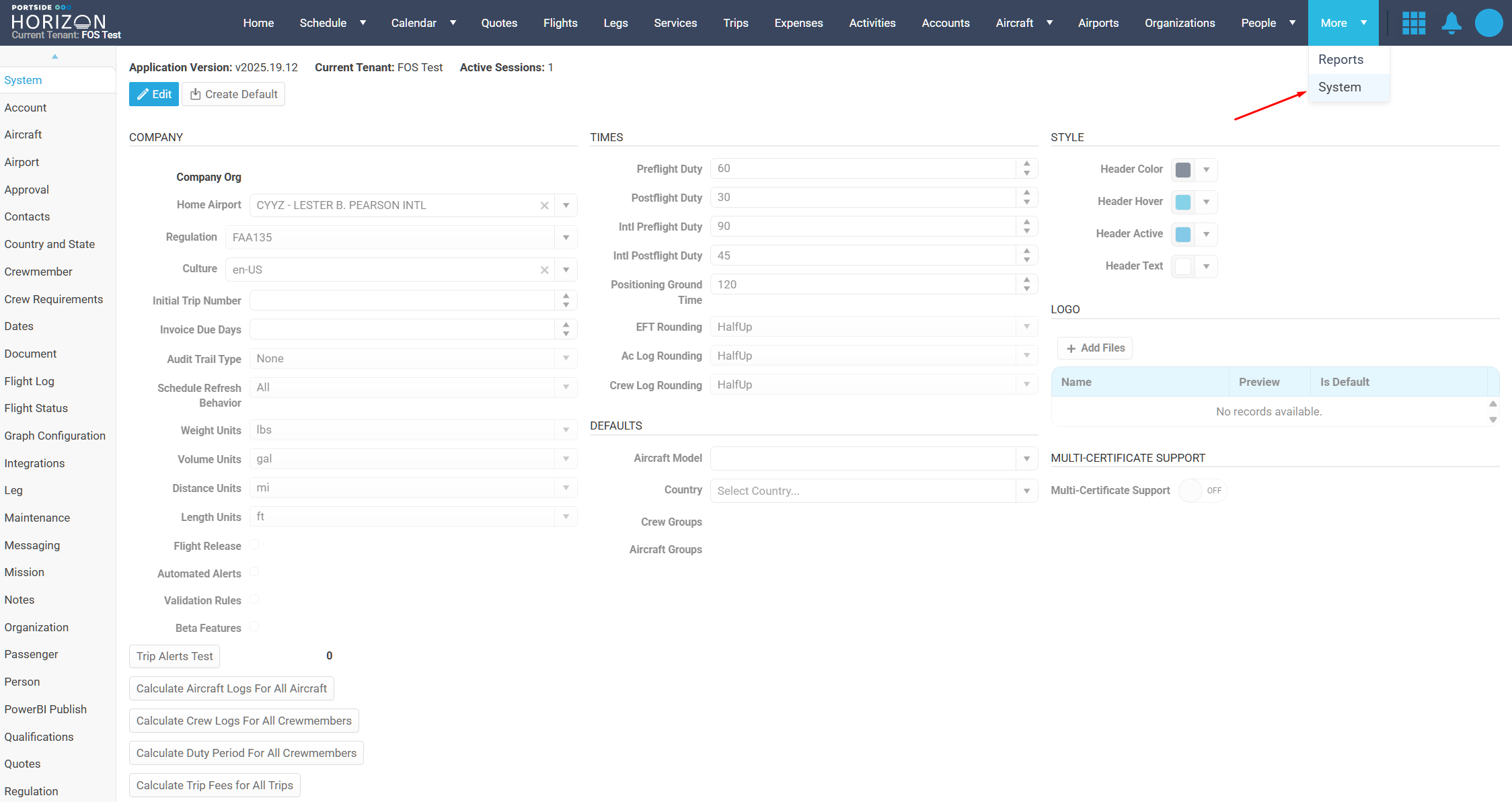Open the EFT Rounding dropdown
1512x802 pixels.
1026,327
